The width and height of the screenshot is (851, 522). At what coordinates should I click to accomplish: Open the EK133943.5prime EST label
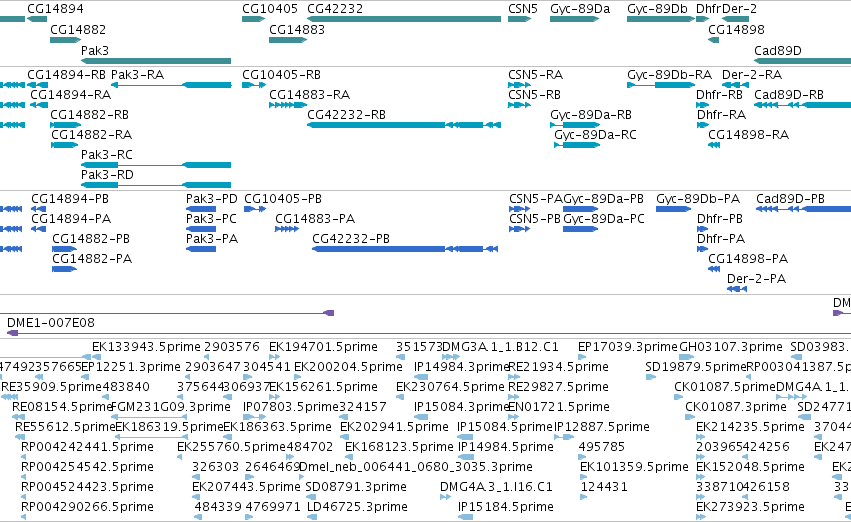point(146,347)
